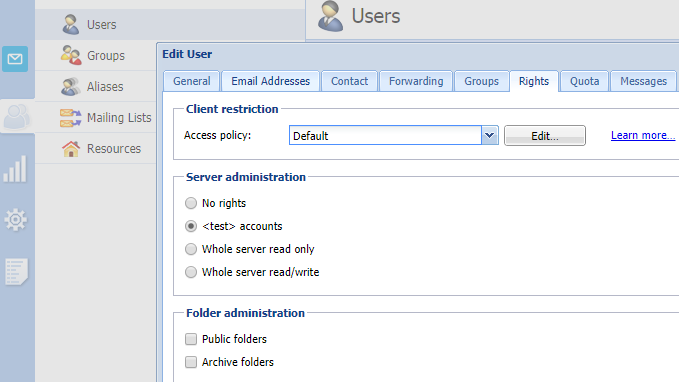Screen dimensions: 679x382
Task: Open the configuration gear sidebar icon
Action: point(16,220)
